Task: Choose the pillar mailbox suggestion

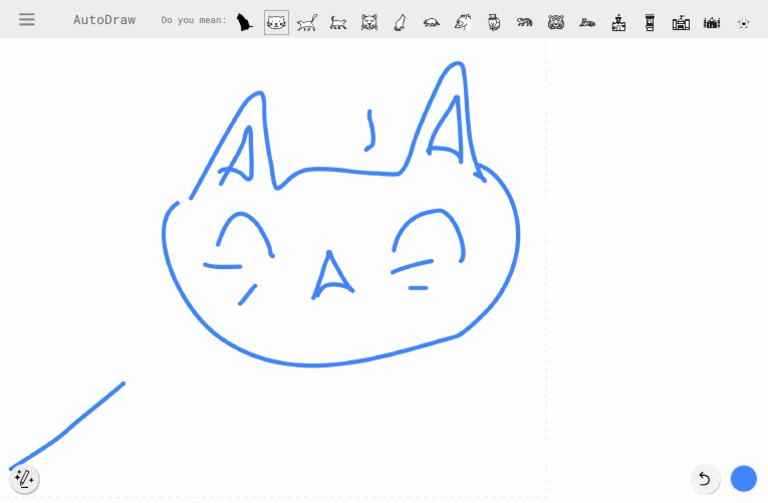Action: pos(650,23)
